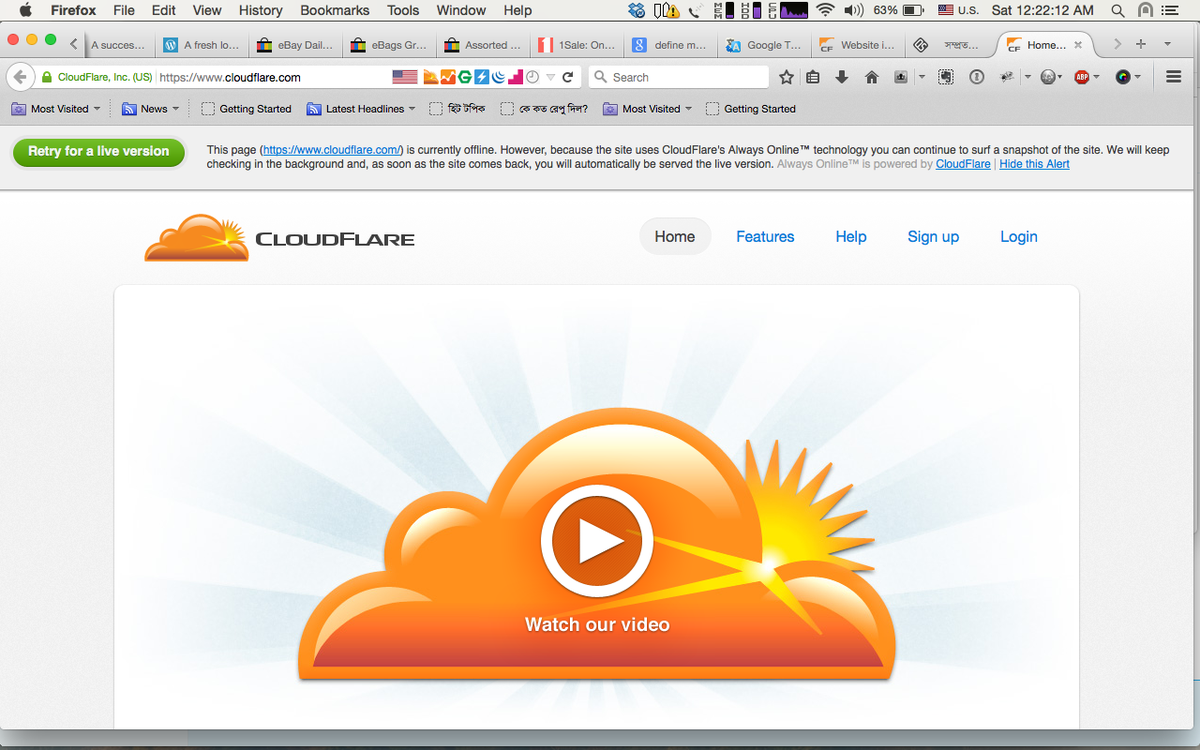The height and width of the screenshot is (750, 1200).
Task: Open the ABP dropdown arrow
Action: tap(1097, 77)
